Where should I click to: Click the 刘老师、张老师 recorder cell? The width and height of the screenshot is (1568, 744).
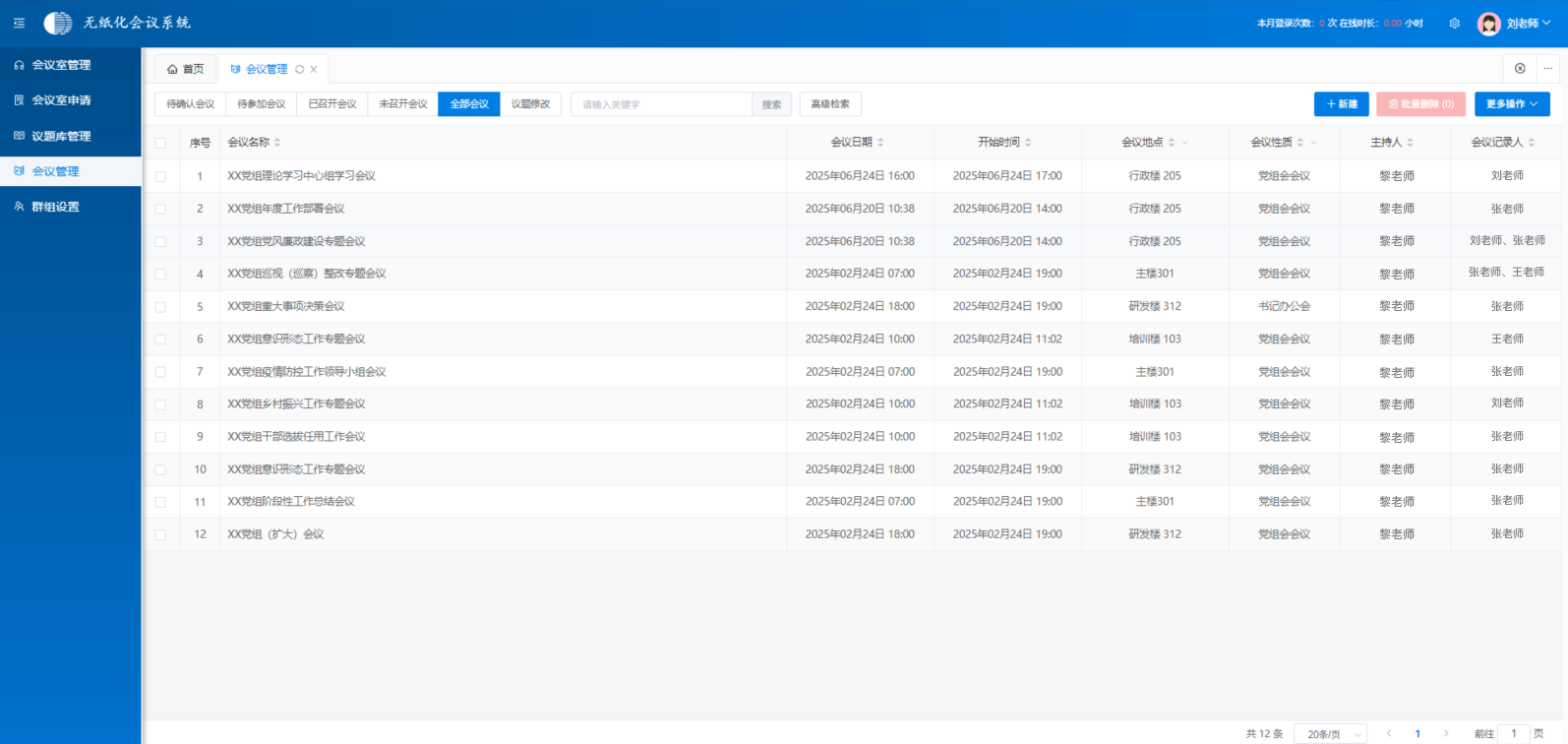coord(1507,240)
